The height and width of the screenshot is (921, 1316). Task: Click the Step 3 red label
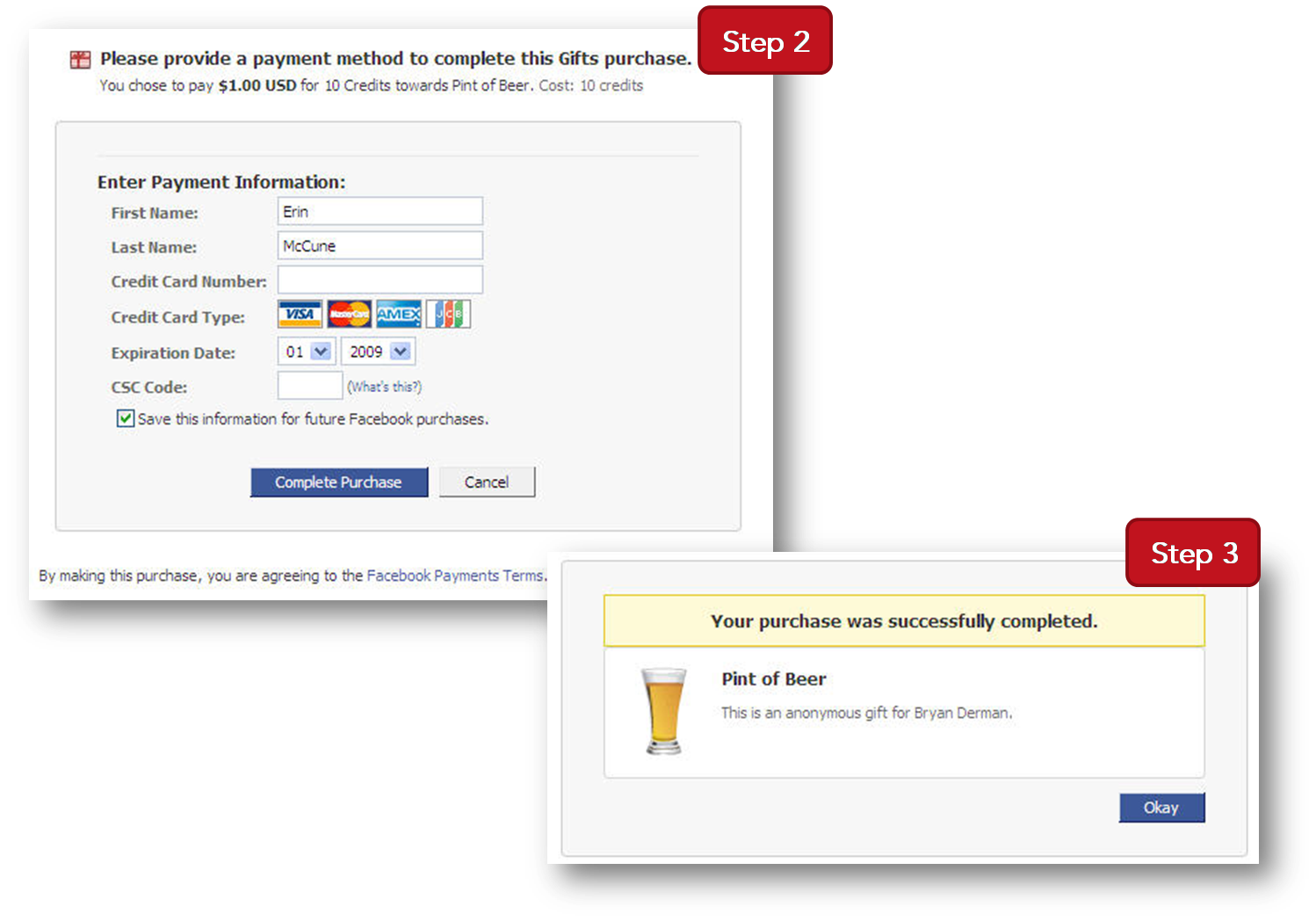coord(1193,553)
